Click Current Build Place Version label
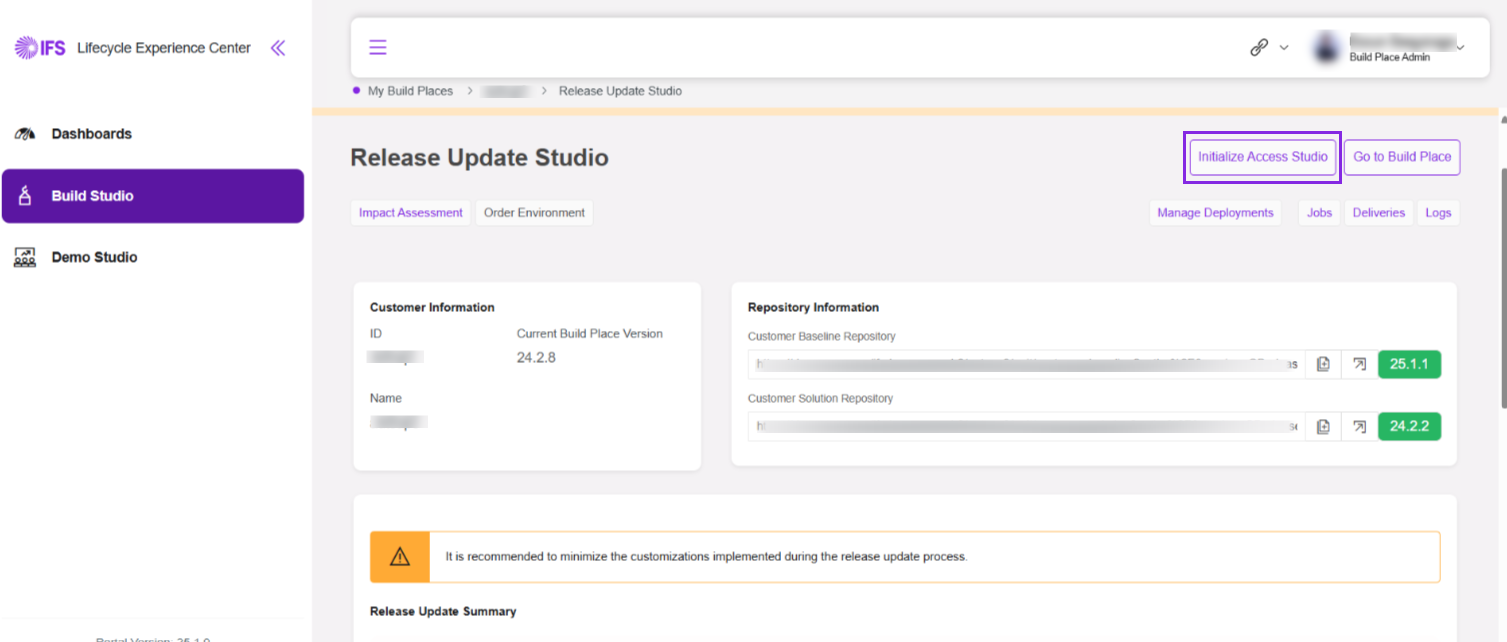Screen dimensions: 1507x642 tap(590, 334)
